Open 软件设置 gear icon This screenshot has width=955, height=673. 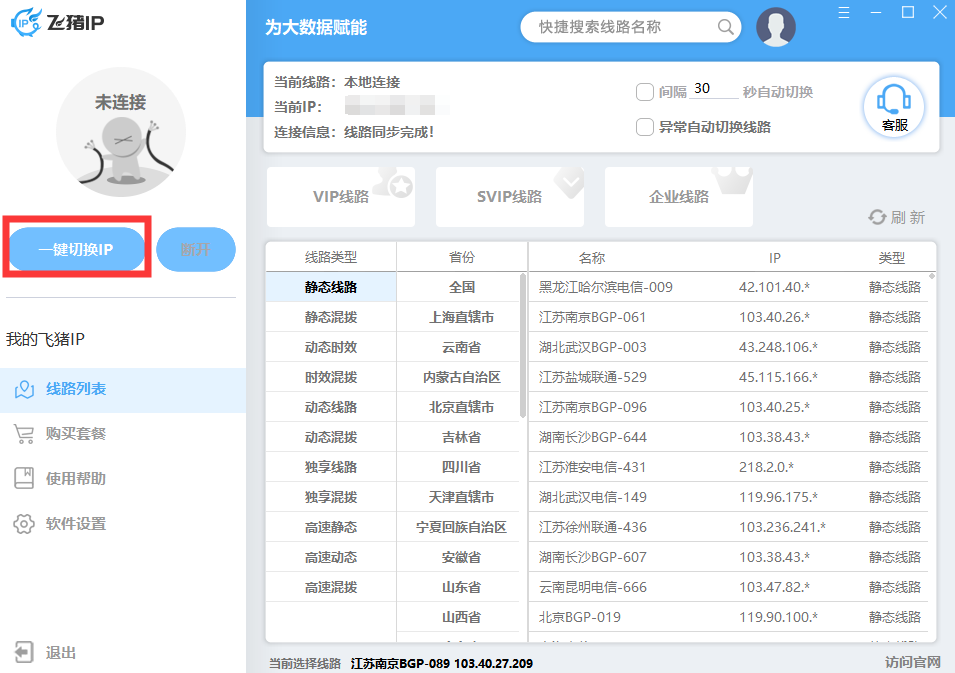(x=24, y=524)
